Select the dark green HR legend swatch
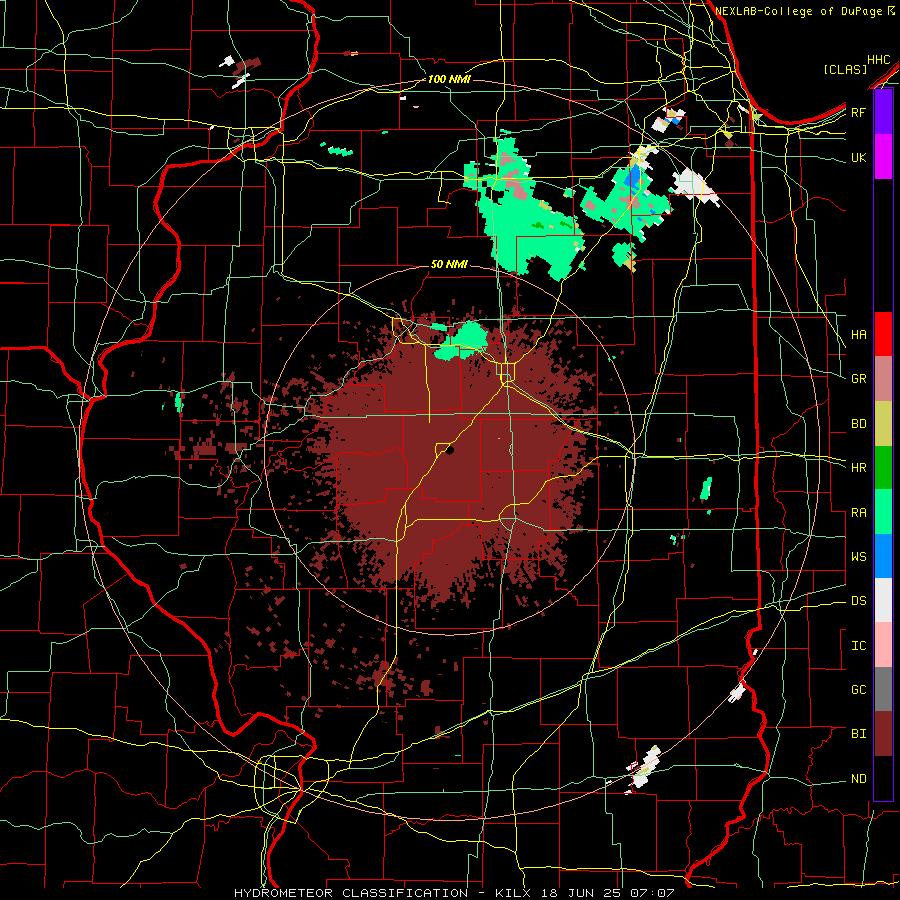Image resolution: width=900 pixels, height=900 pixels. tap(883, 468)
